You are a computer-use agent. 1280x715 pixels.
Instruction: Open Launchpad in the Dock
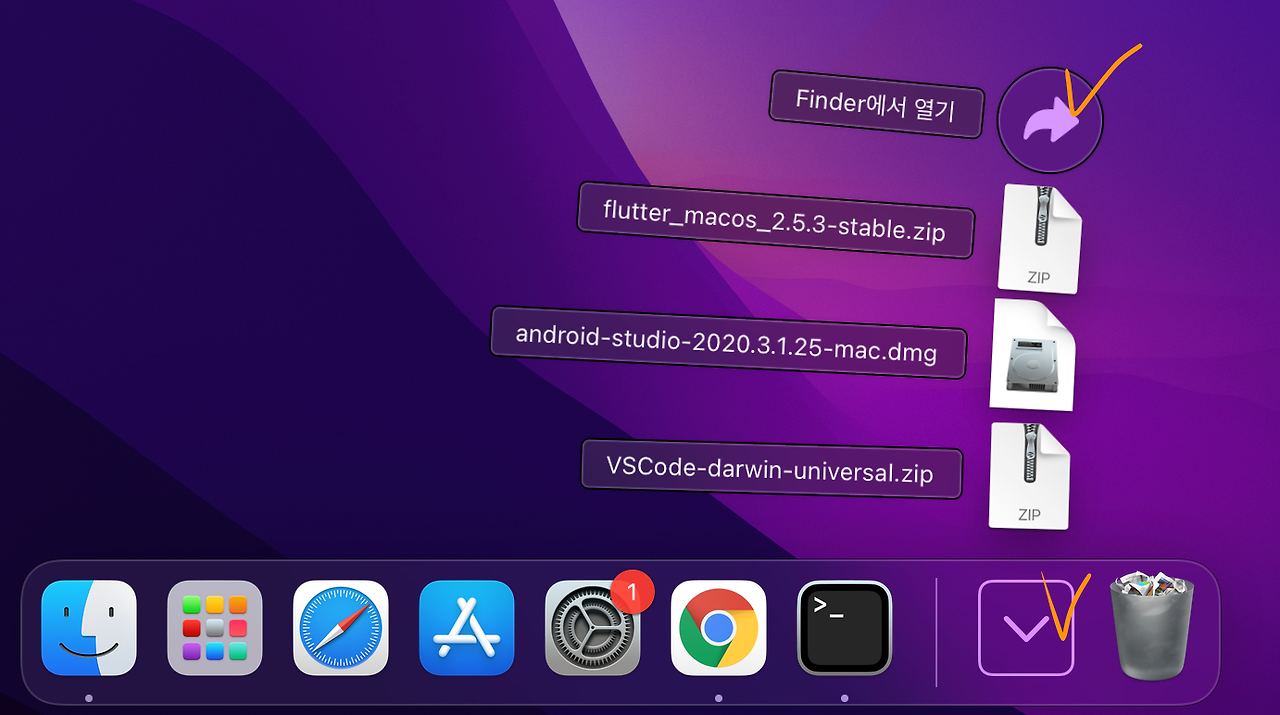215,628
